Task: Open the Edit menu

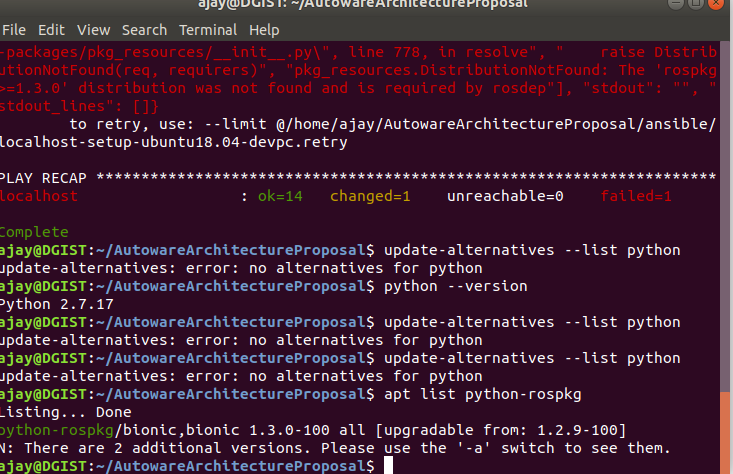Action: 51,30
